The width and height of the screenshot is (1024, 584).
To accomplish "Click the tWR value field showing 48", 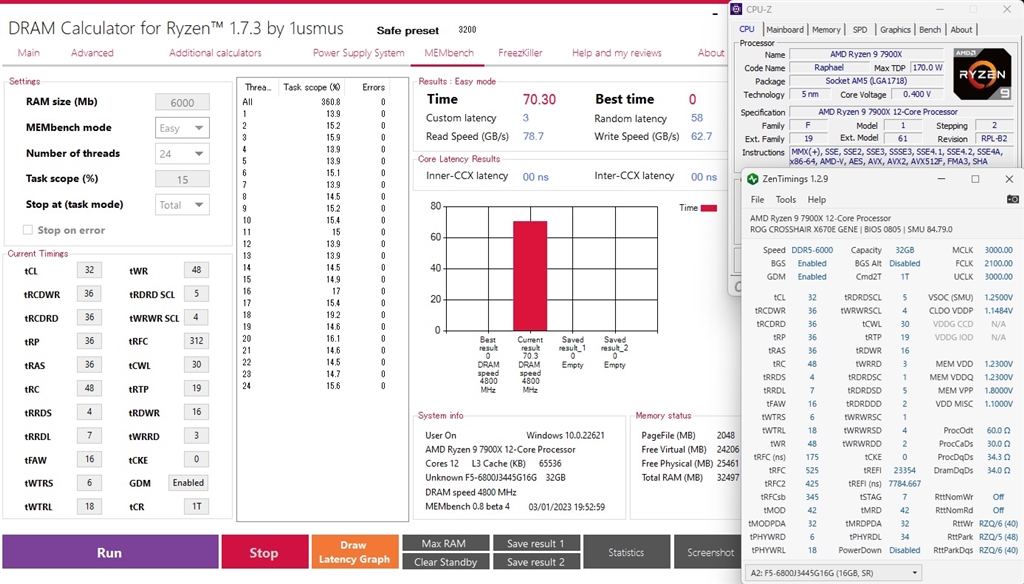I will pyautogui.click(x=197, y=270).
